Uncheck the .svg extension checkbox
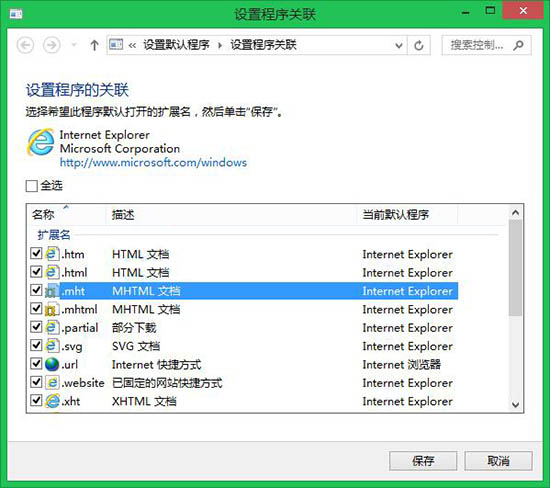The height and width of the screenshot is (488, 550). 36,346
